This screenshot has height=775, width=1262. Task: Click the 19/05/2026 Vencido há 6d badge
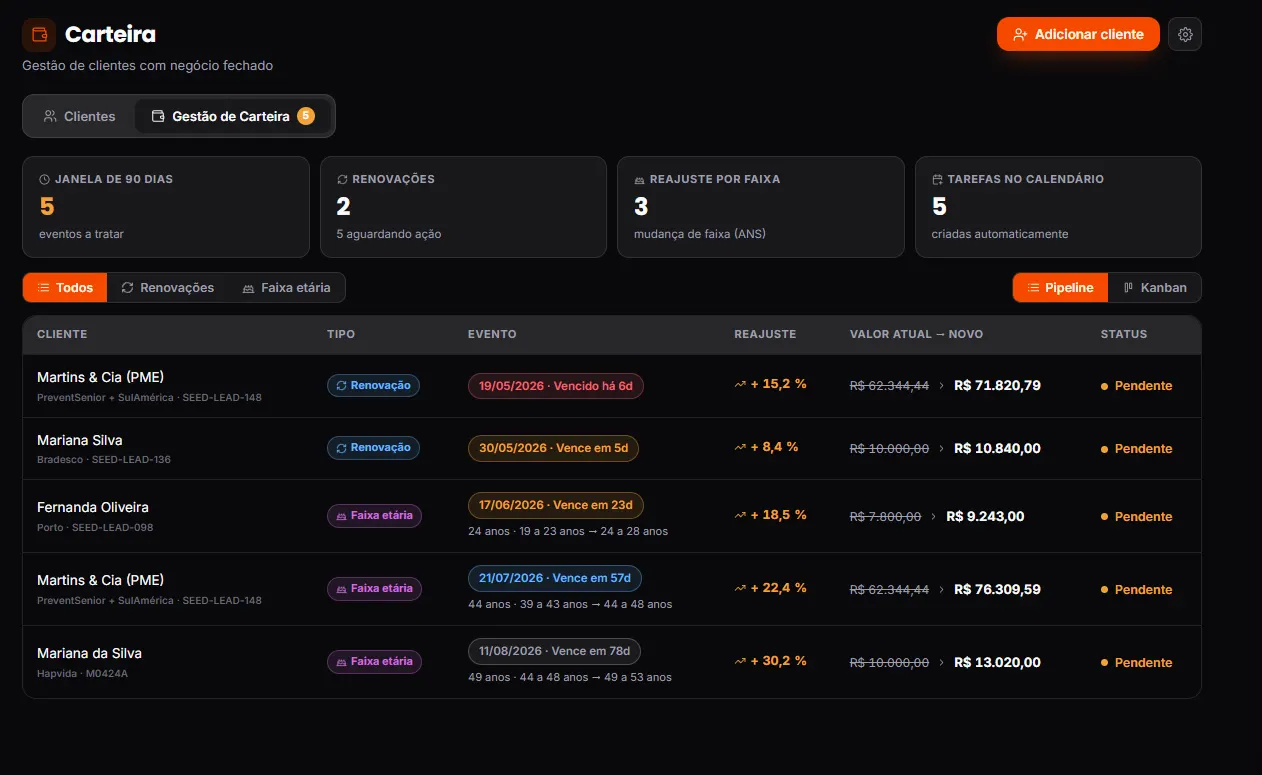556,386
